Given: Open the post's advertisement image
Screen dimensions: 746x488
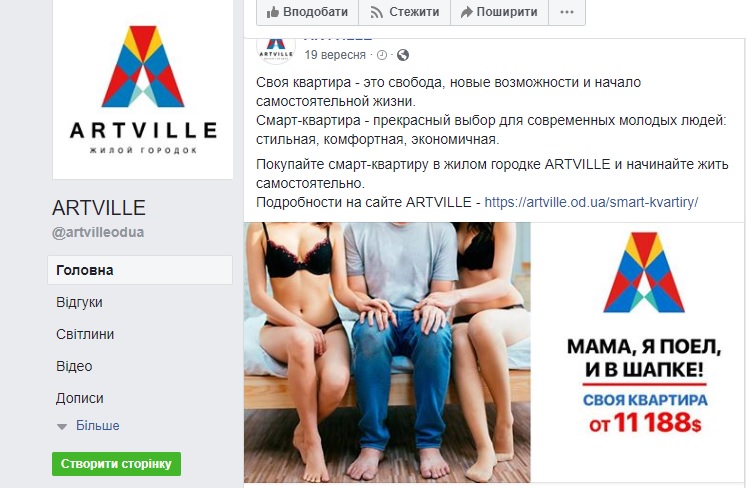Looking at the screenshot, I should pos(495,352).
